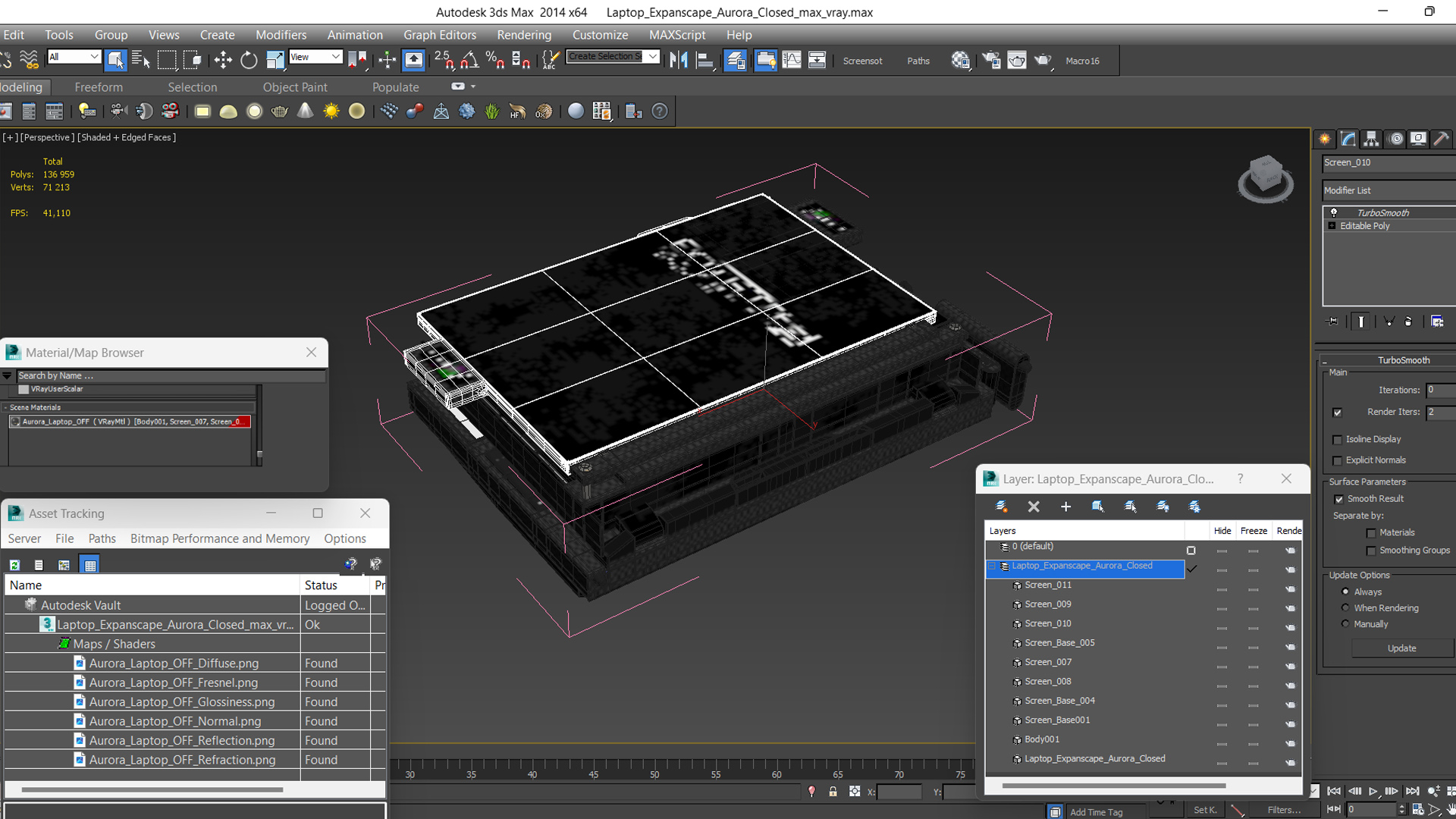The width and height of the screenshot is (1456, 819).
Task: Switch to the Freeform ribbon tab
Action: (99, 87)
